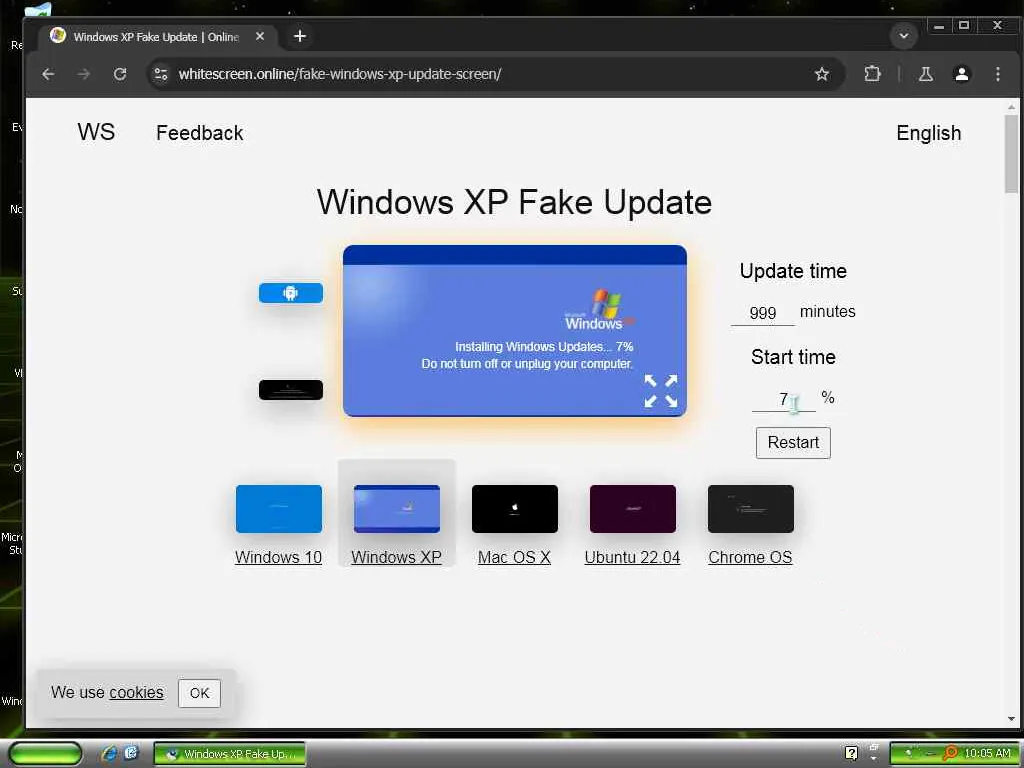1024x768 pixels.
Task: Choose the Chrome OS thumbnail image
Action: pyautogui.click(x=751, y=509)
